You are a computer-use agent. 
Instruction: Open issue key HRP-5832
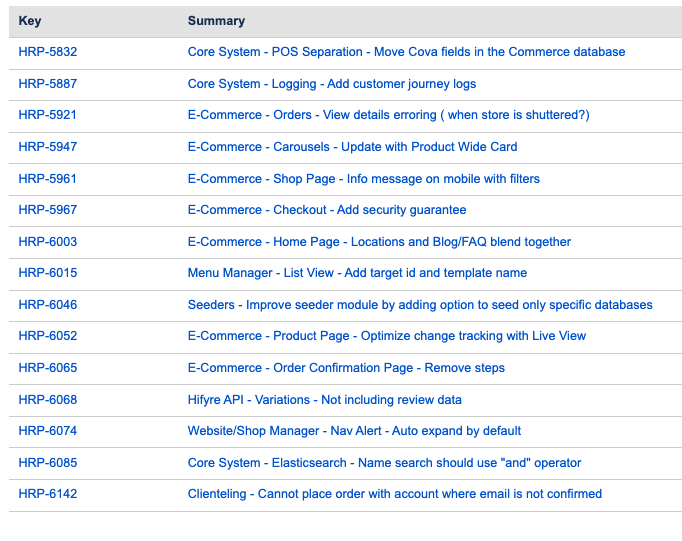[47, 52]
